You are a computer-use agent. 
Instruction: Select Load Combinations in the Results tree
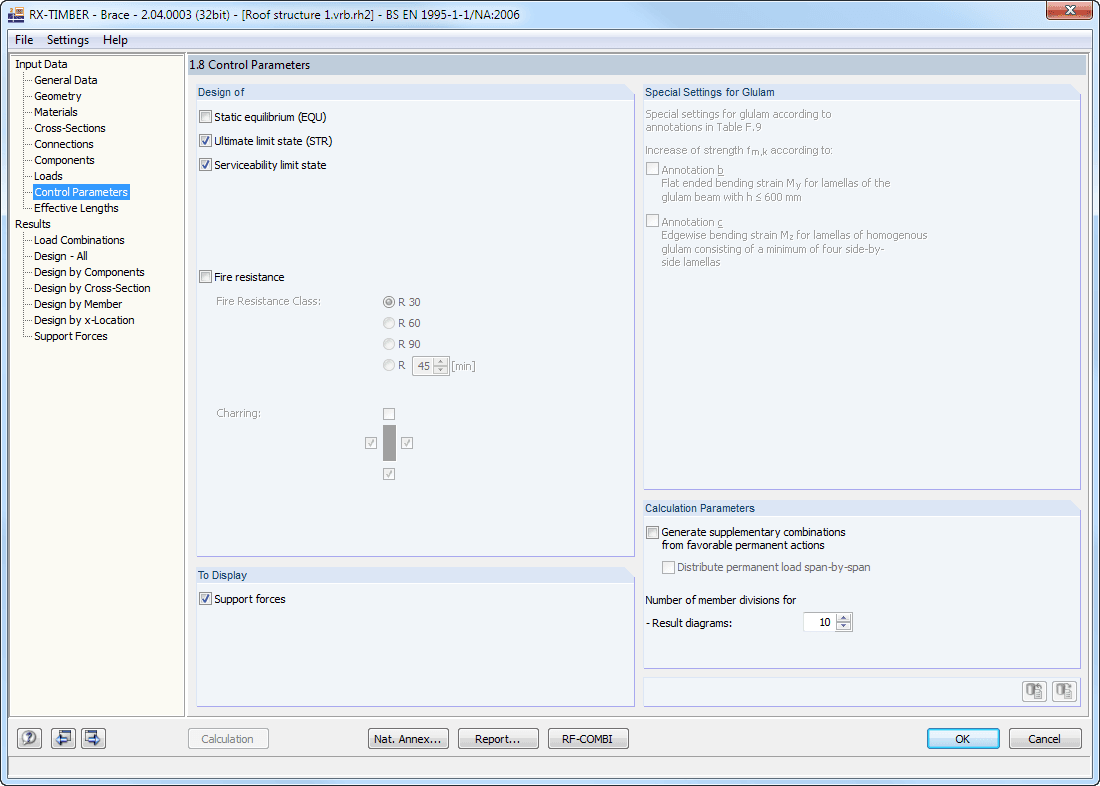click(79, 239)
